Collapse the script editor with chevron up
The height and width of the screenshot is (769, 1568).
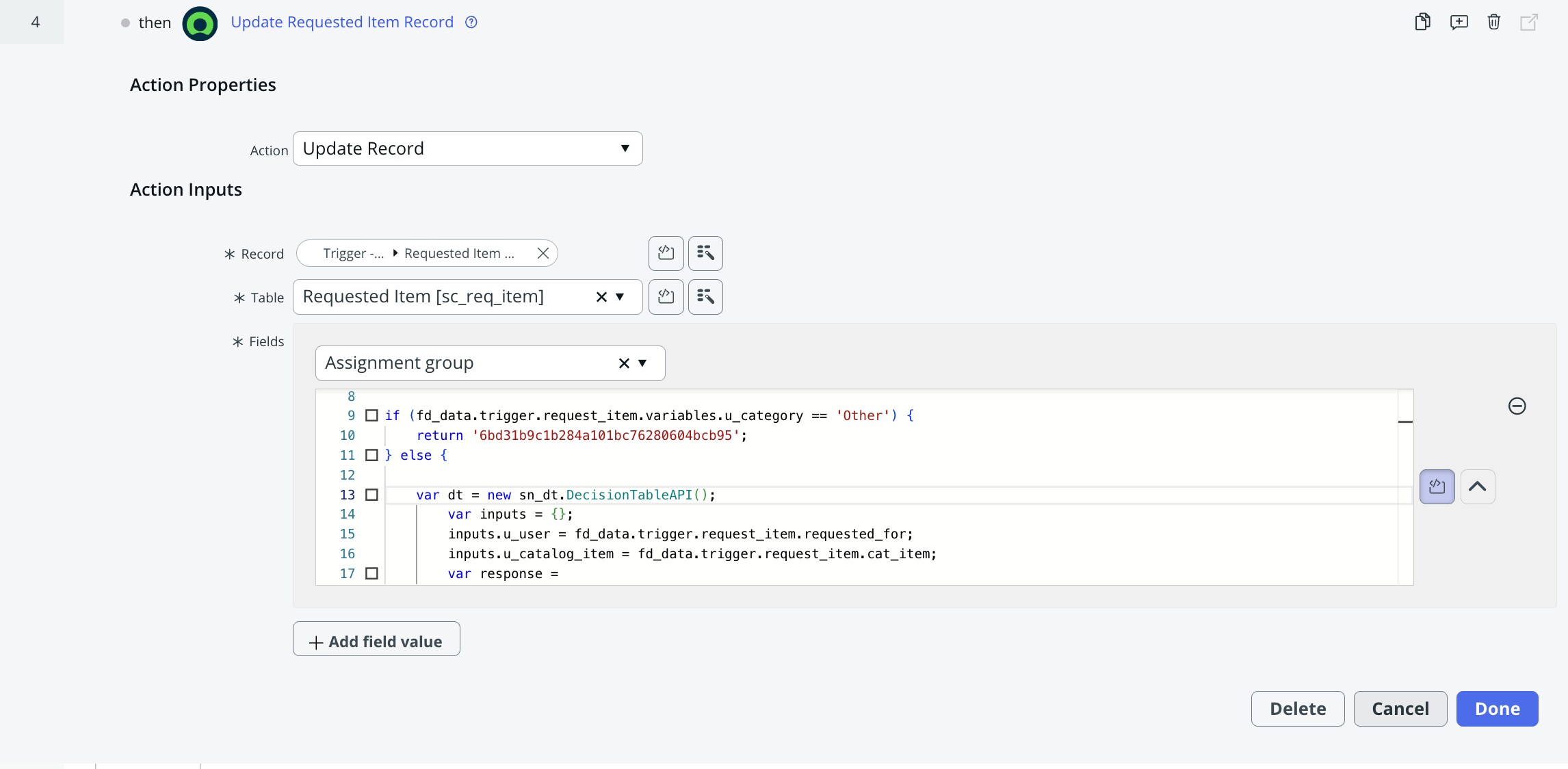click(x=1478, y=486)
